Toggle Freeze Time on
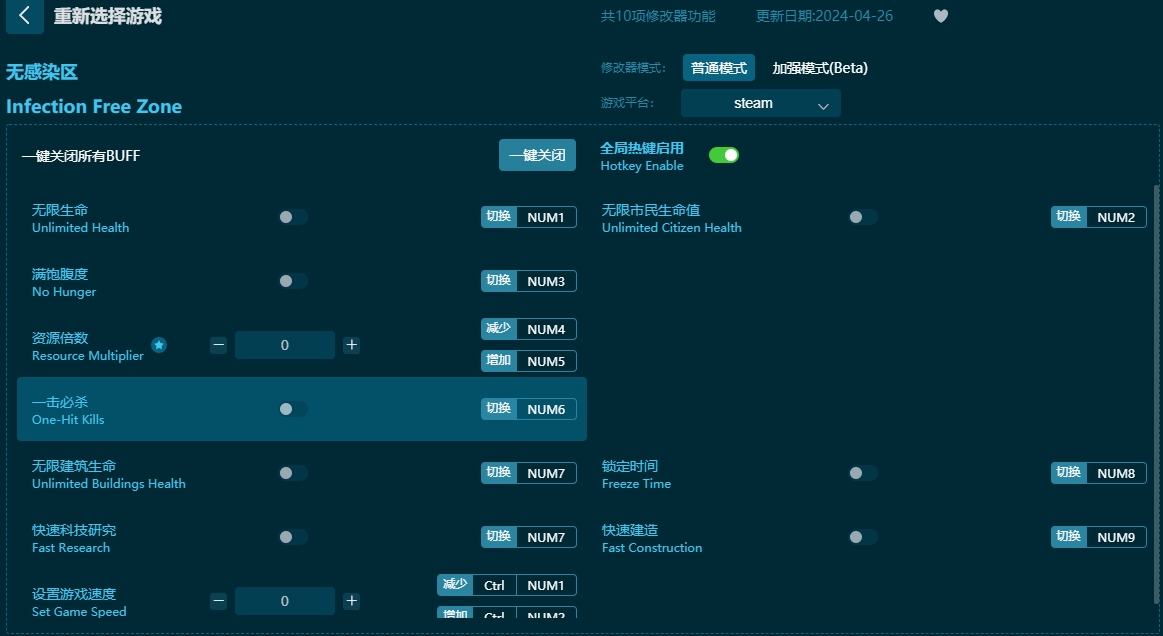The width and height of the screenshot is (1163, 636). tap(862, 473)
